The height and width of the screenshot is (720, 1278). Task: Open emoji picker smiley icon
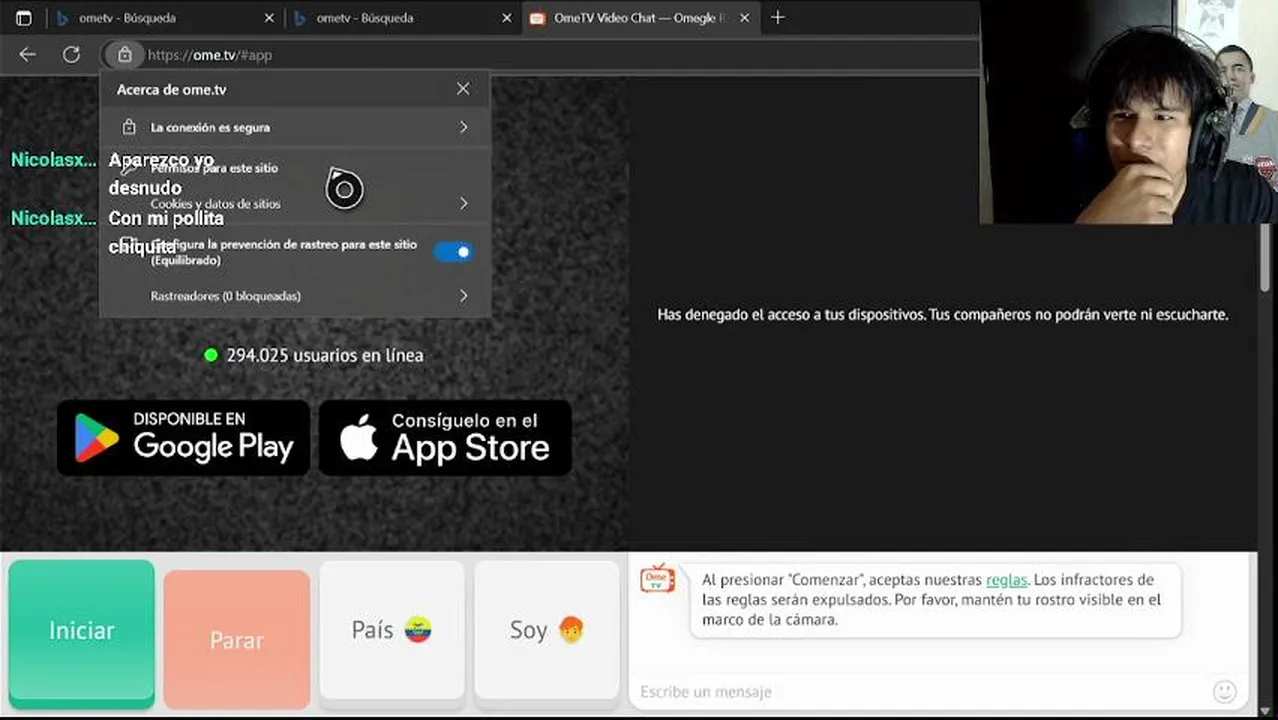(x=1224, y=691)
